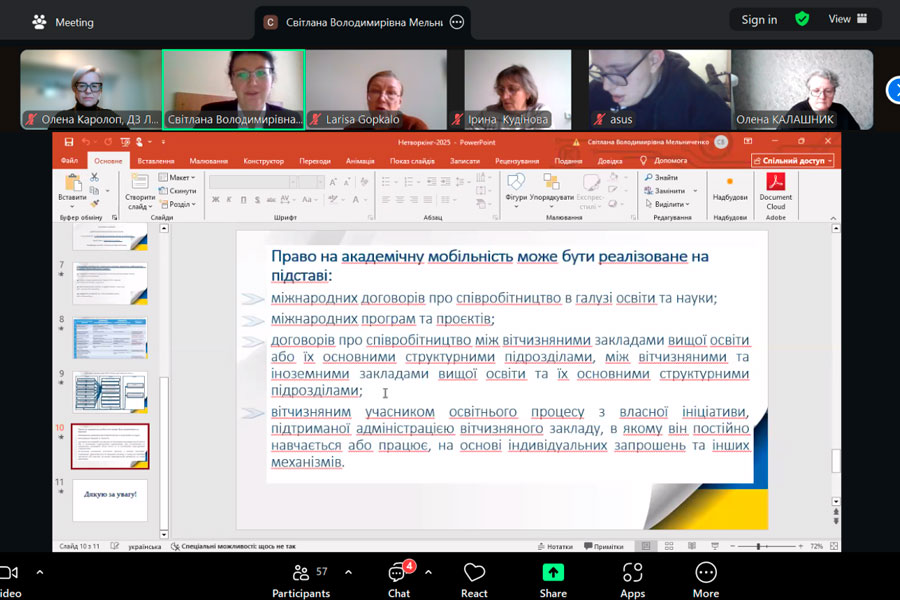Image resolution: width=900 pixels, height=600 pixels.
Task: Toggle the Video camera button
Action: pos(9,581)
